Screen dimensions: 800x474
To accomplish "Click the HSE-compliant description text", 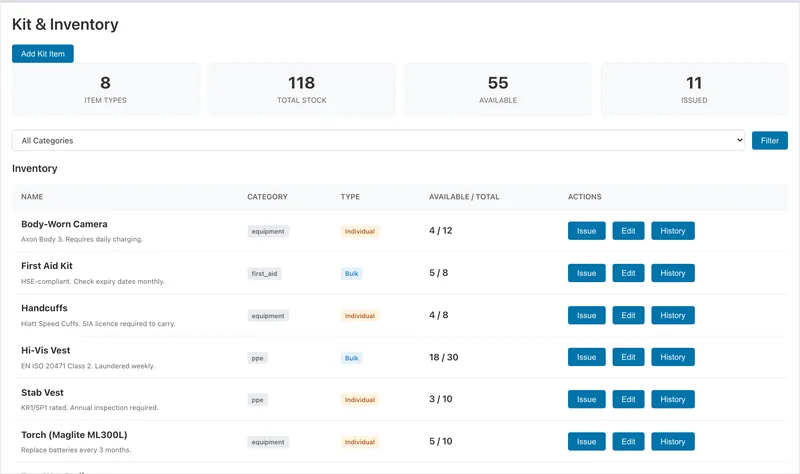I will 93,282.
